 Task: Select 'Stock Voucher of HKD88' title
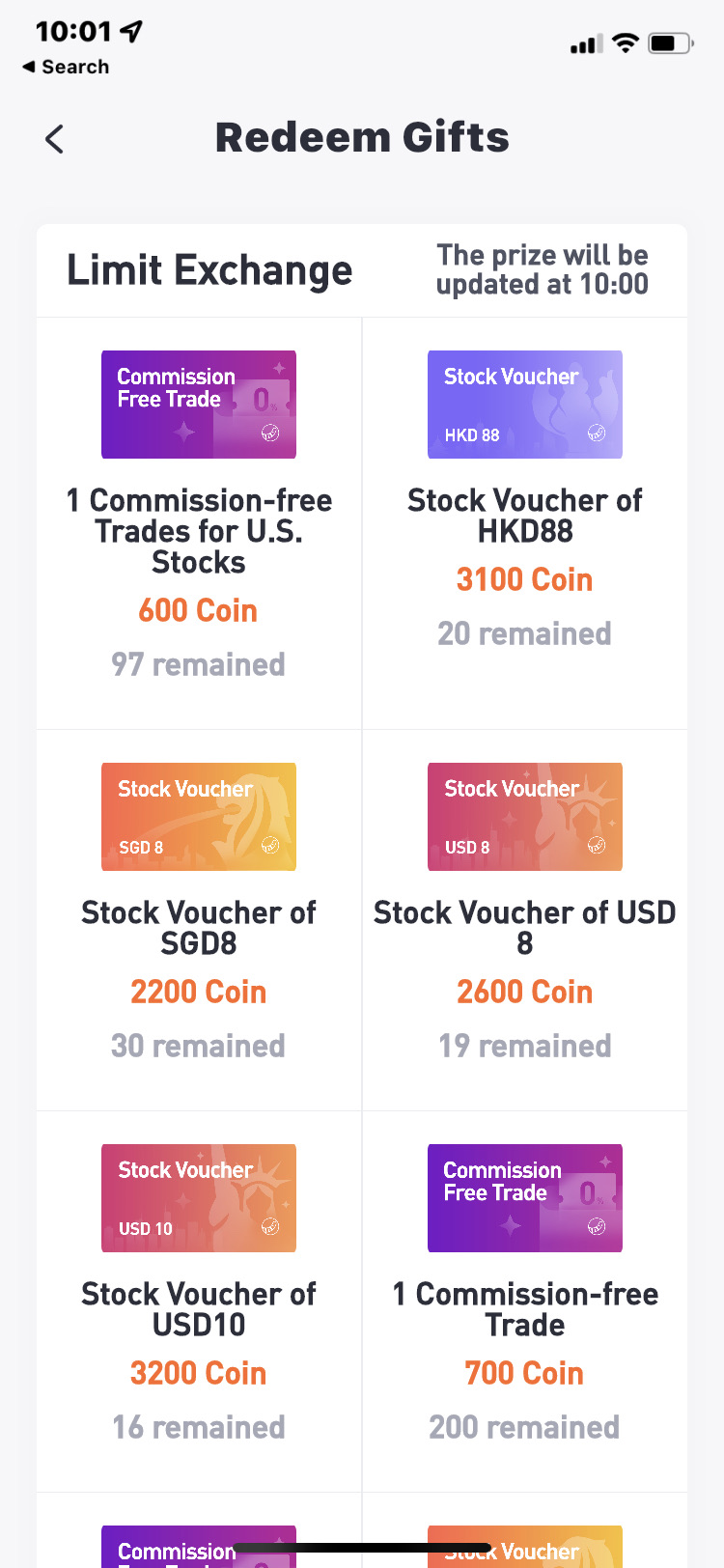pos(525,516)
